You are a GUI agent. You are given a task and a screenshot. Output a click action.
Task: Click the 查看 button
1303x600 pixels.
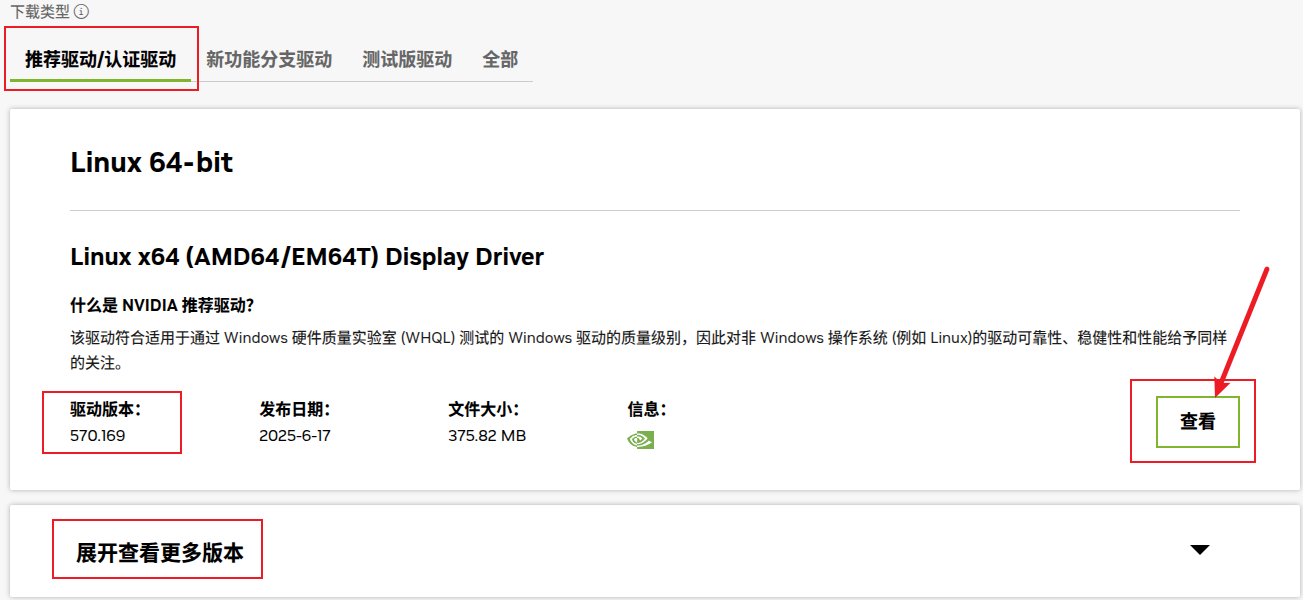pyautogui.click(x=1197, y=421)
